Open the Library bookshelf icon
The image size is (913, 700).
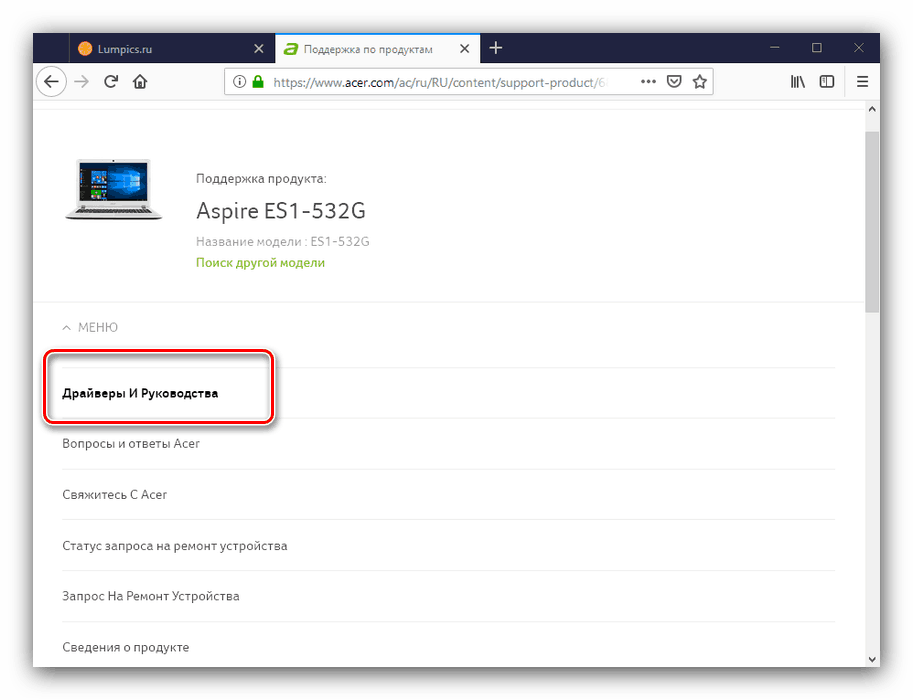pyautogui.click(x=798, y=82)
